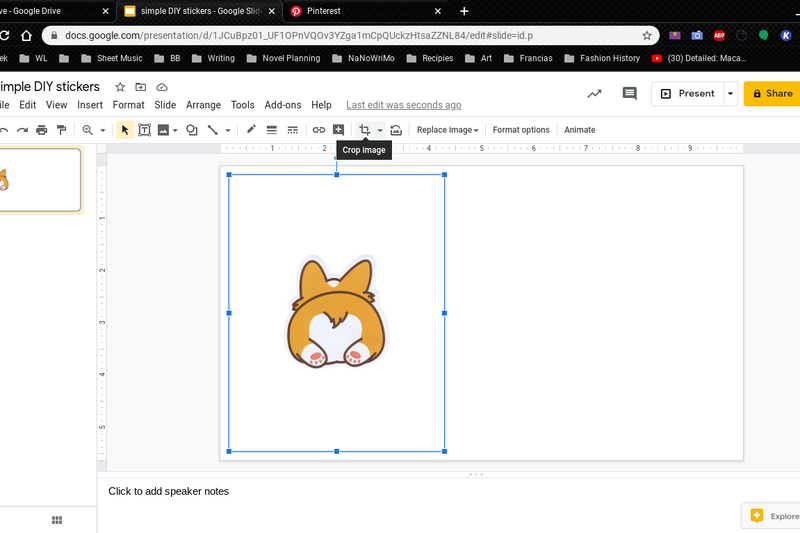Click the Animate button
This screenshot has height=533, width=800.
(x=580, y=130)
